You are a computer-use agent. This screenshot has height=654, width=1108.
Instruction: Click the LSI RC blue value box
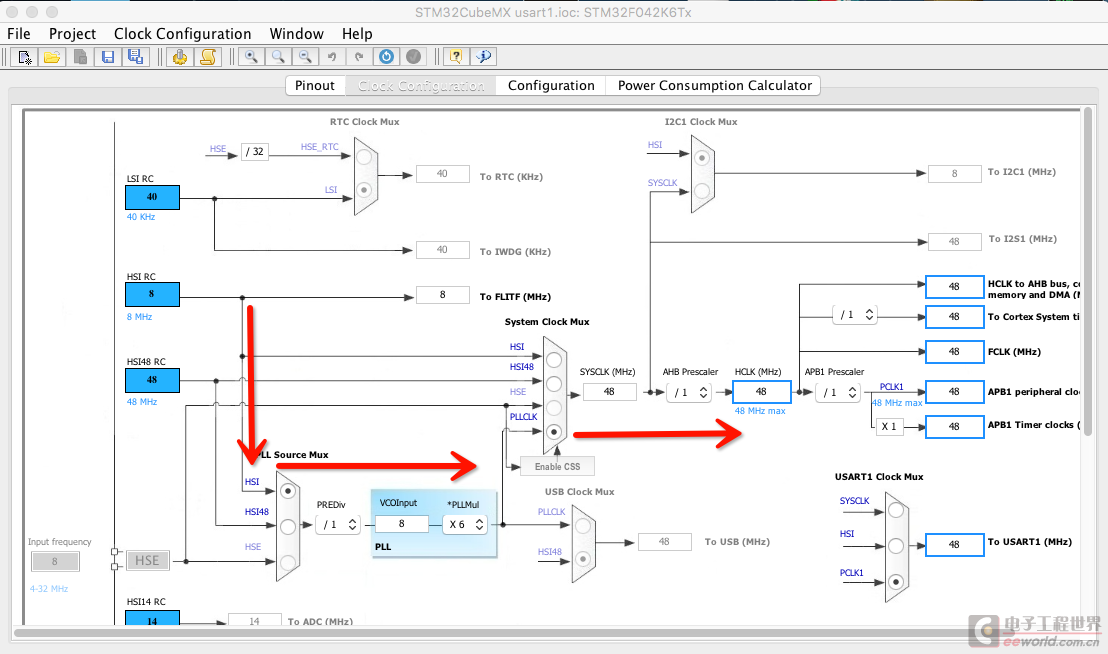point(153,197)
